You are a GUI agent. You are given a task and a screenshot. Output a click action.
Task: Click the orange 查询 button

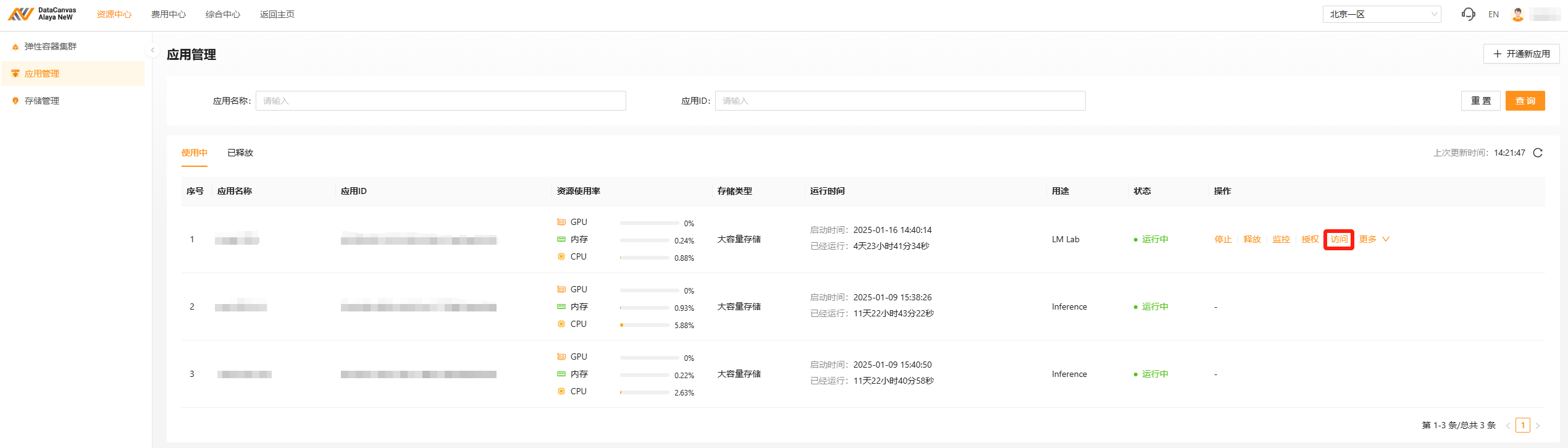[1525, 101]
